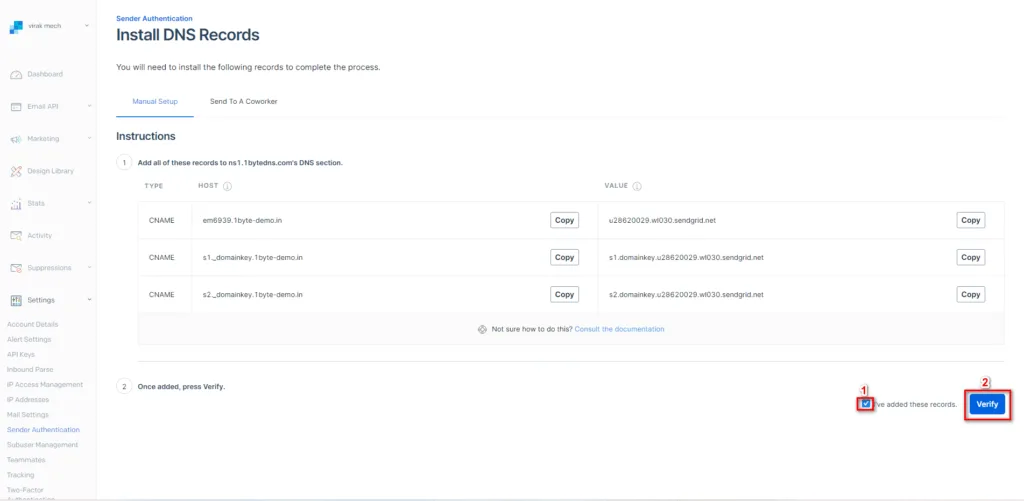Expand the Marketing menu chevron
1024x501 pixels.
pos(89,138)
